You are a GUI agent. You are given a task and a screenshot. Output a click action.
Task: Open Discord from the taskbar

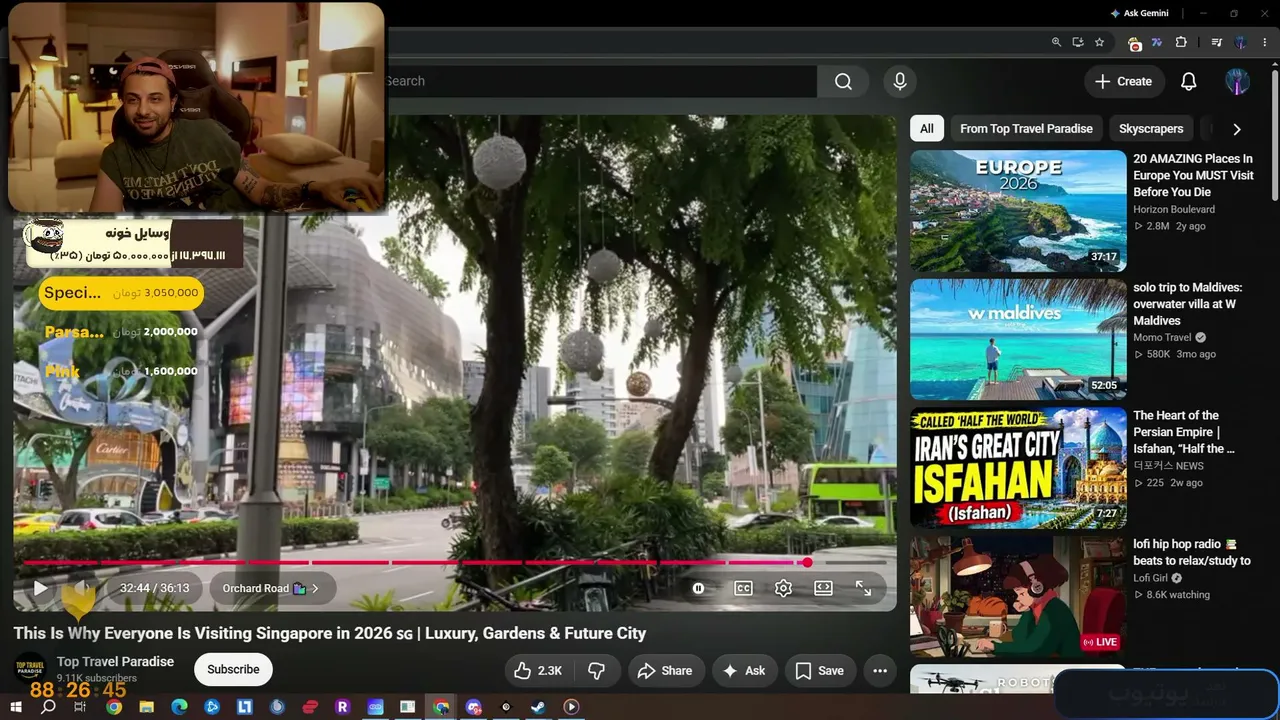[473, 707]
